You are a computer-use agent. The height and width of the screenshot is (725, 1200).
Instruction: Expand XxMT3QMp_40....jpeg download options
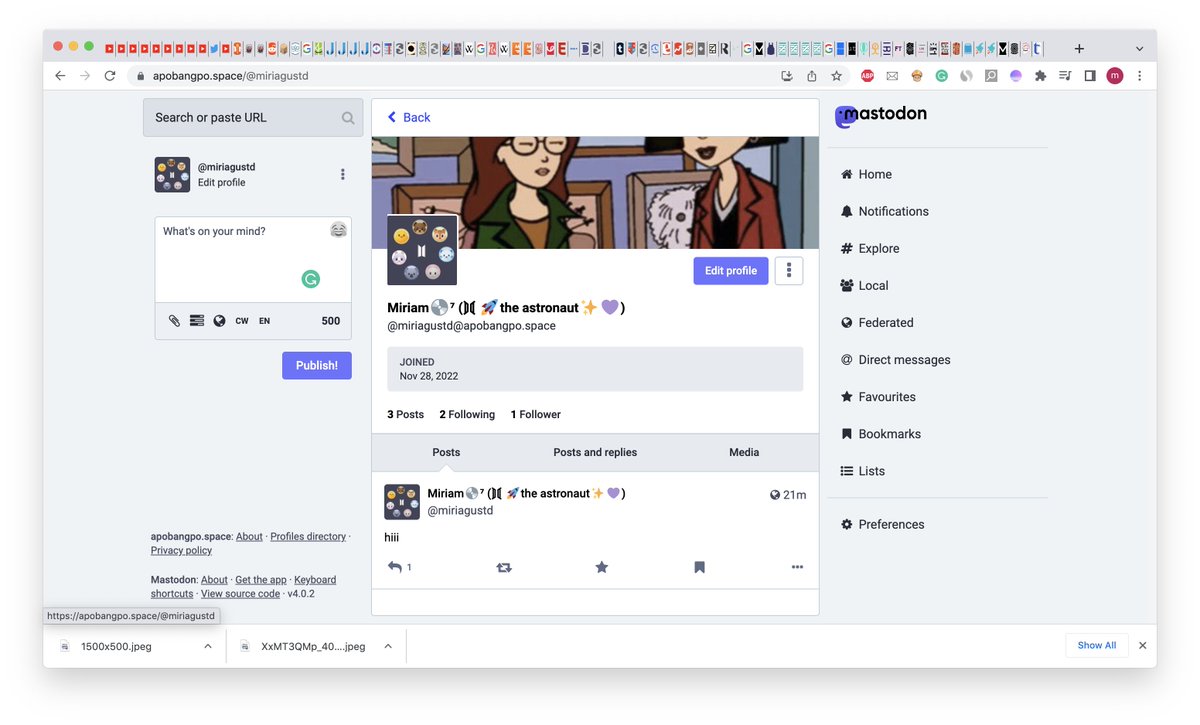388,646
